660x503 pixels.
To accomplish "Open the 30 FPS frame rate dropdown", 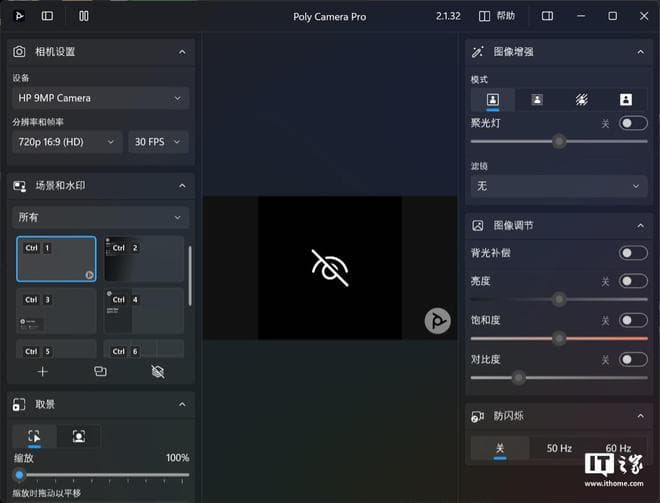I will (158, 142).
